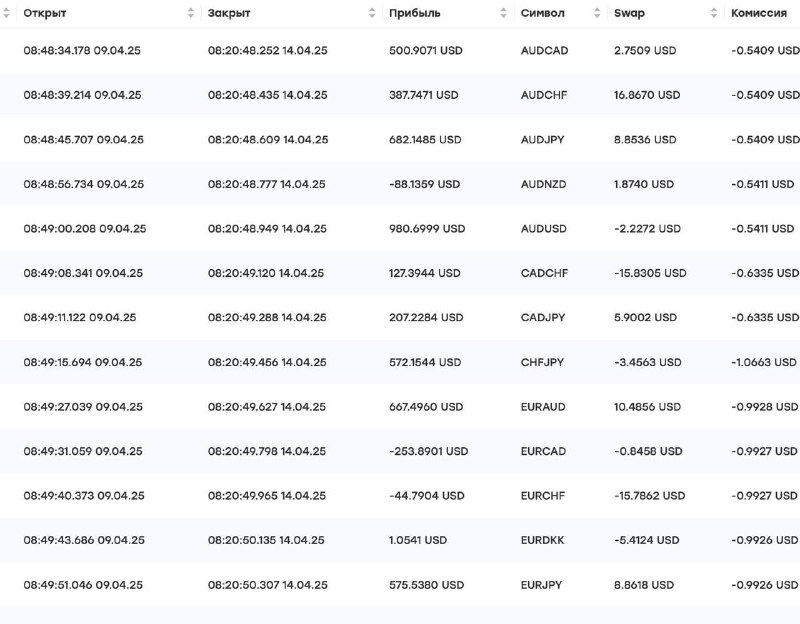Select the Комиссия column header

click(x=759, y=13)
